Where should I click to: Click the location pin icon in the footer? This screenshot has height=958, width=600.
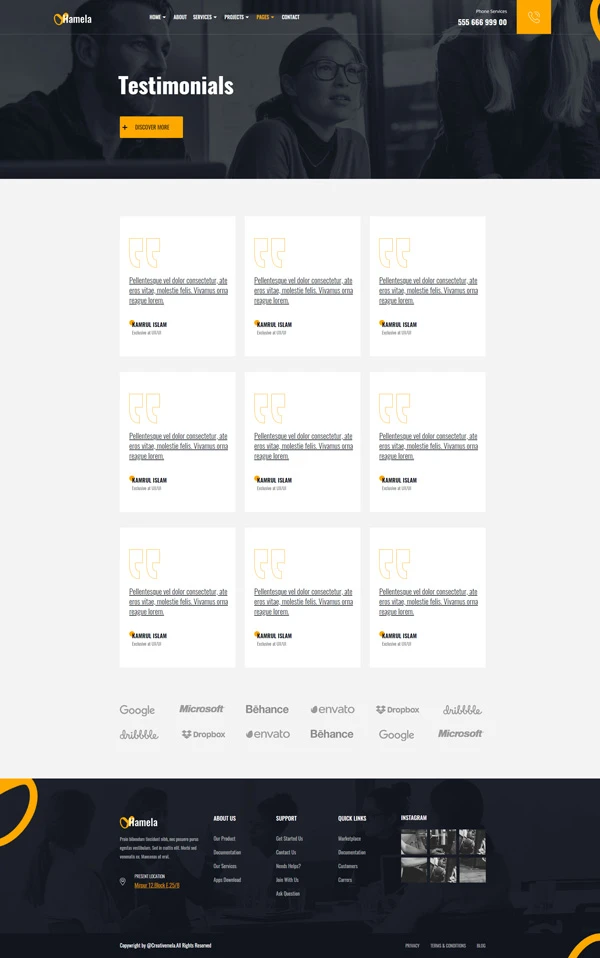pos(123,881)
